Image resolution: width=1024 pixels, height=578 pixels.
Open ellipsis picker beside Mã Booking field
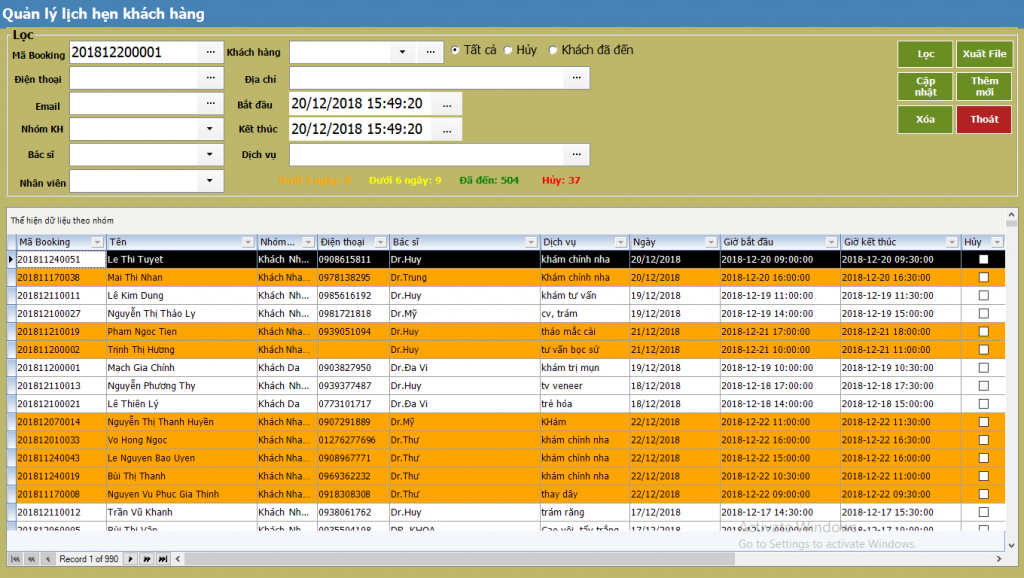click(210, 52)
